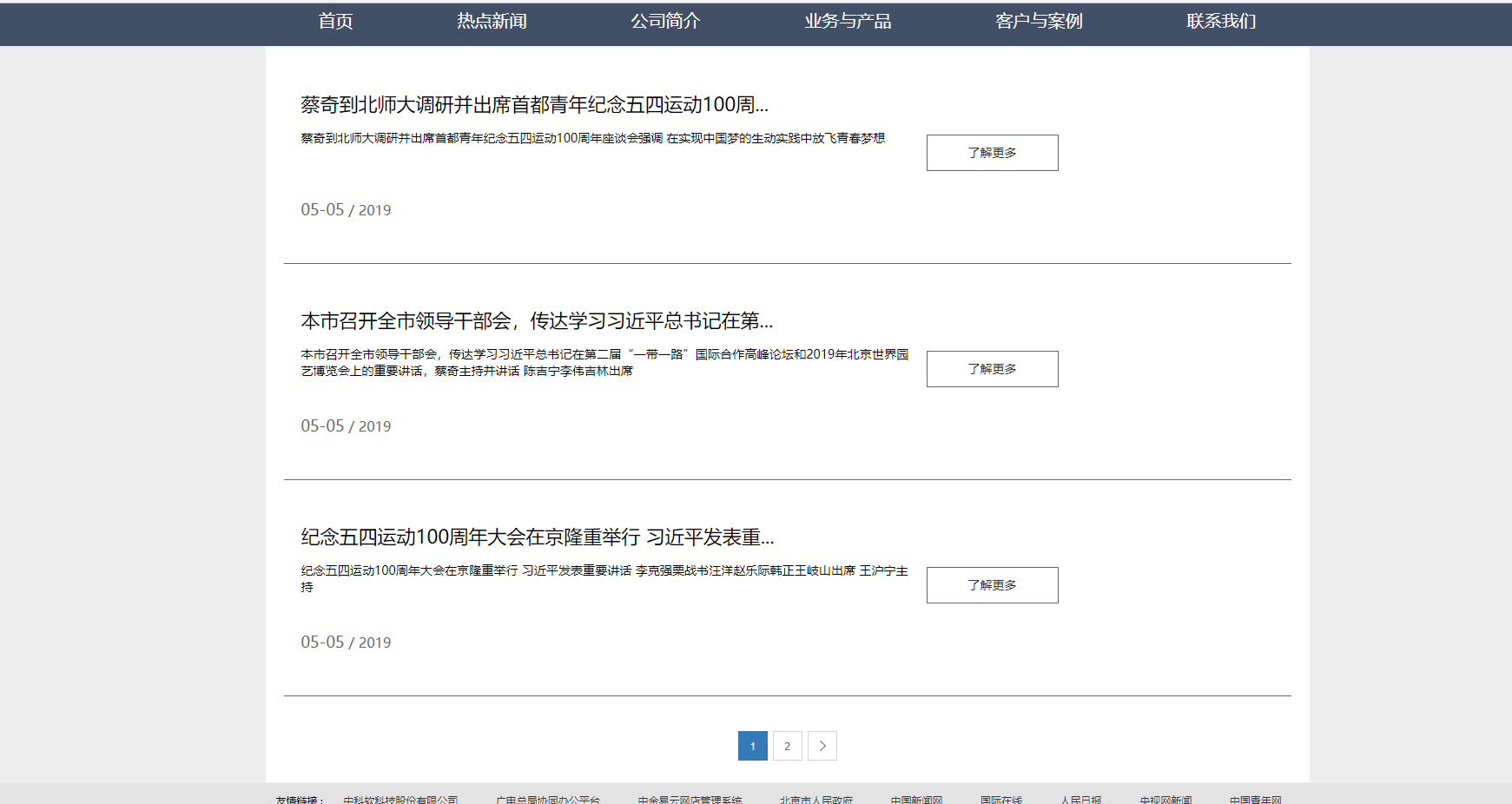The height and width of the screenshot is (804, 1512).
Task: Go to next page using arrow icon
Action: click(x=822, y=746)
